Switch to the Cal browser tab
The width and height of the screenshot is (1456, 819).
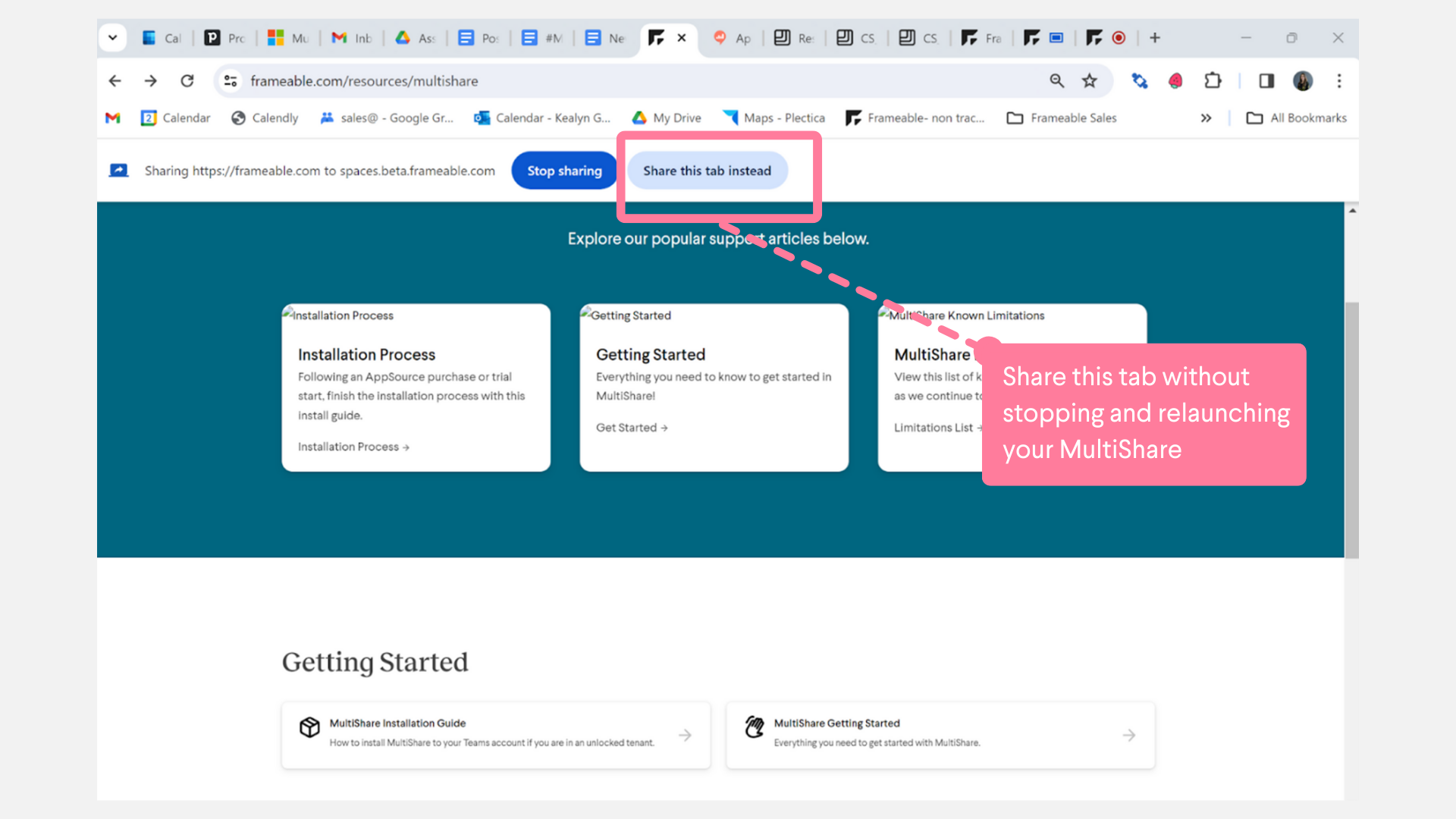click(x=162, y=38)
